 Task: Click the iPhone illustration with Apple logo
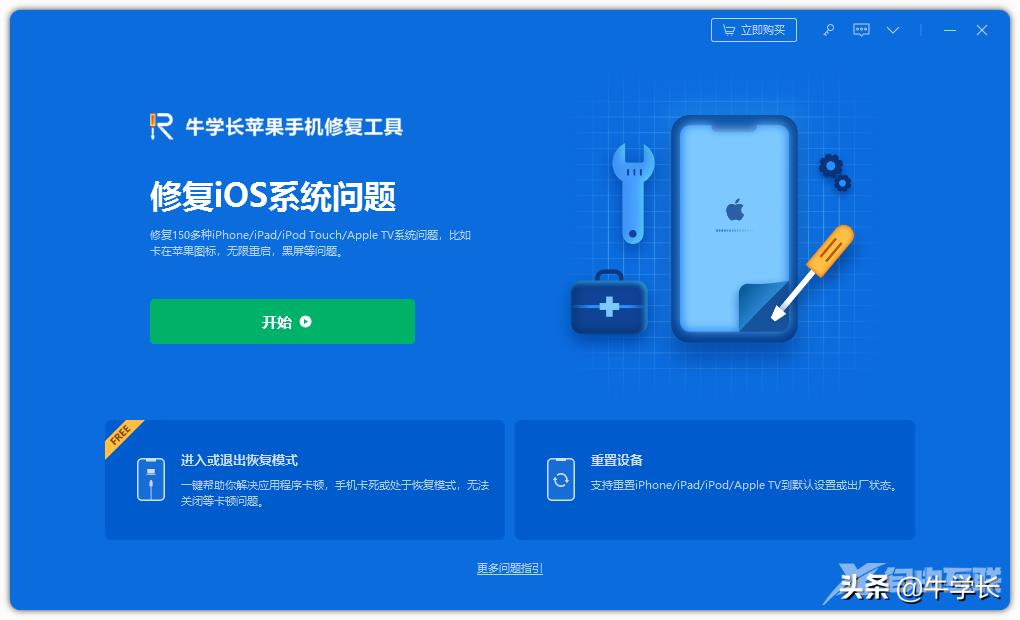point(734,228)
